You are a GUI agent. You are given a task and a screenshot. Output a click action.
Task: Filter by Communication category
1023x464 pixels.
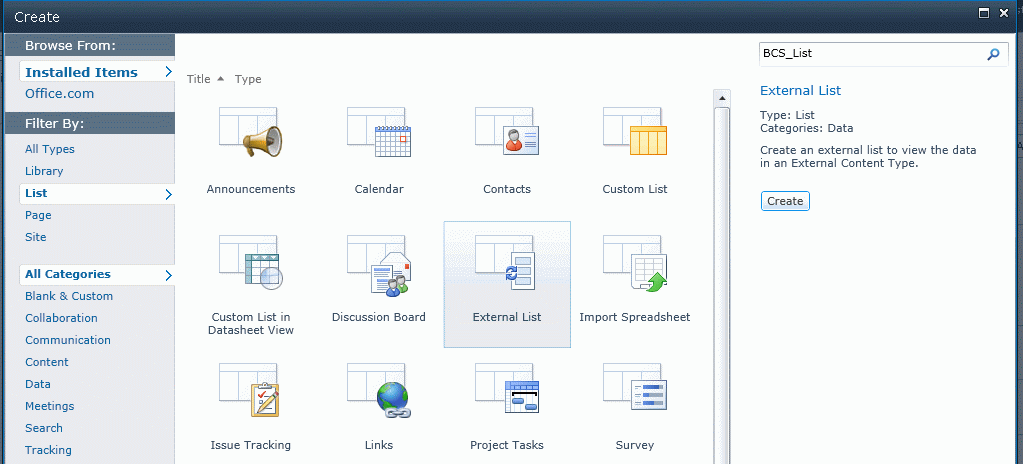click(x=67, y=340)
